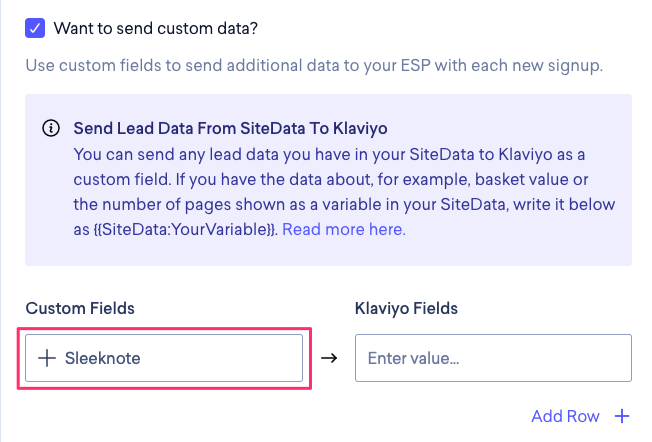This screenshot has width=652, height=442.
Task: Open the Sleeknote custom field selector
Action: click(164, 358)
